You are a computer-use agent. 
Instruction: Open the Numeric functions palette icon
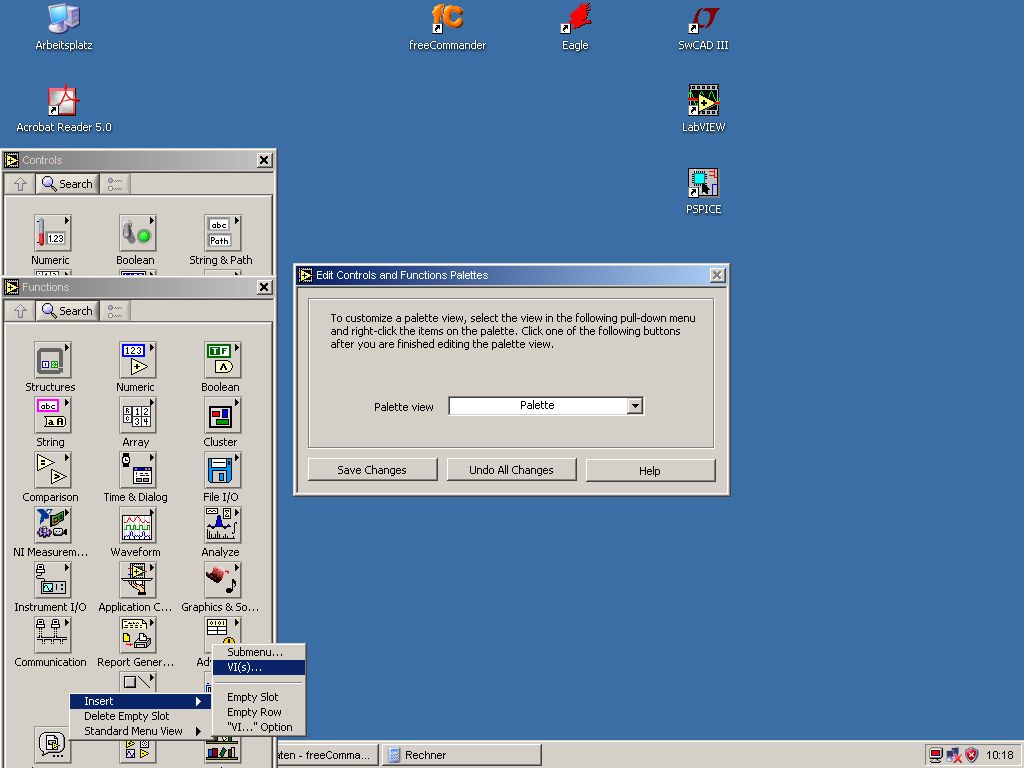pos(136,360)
